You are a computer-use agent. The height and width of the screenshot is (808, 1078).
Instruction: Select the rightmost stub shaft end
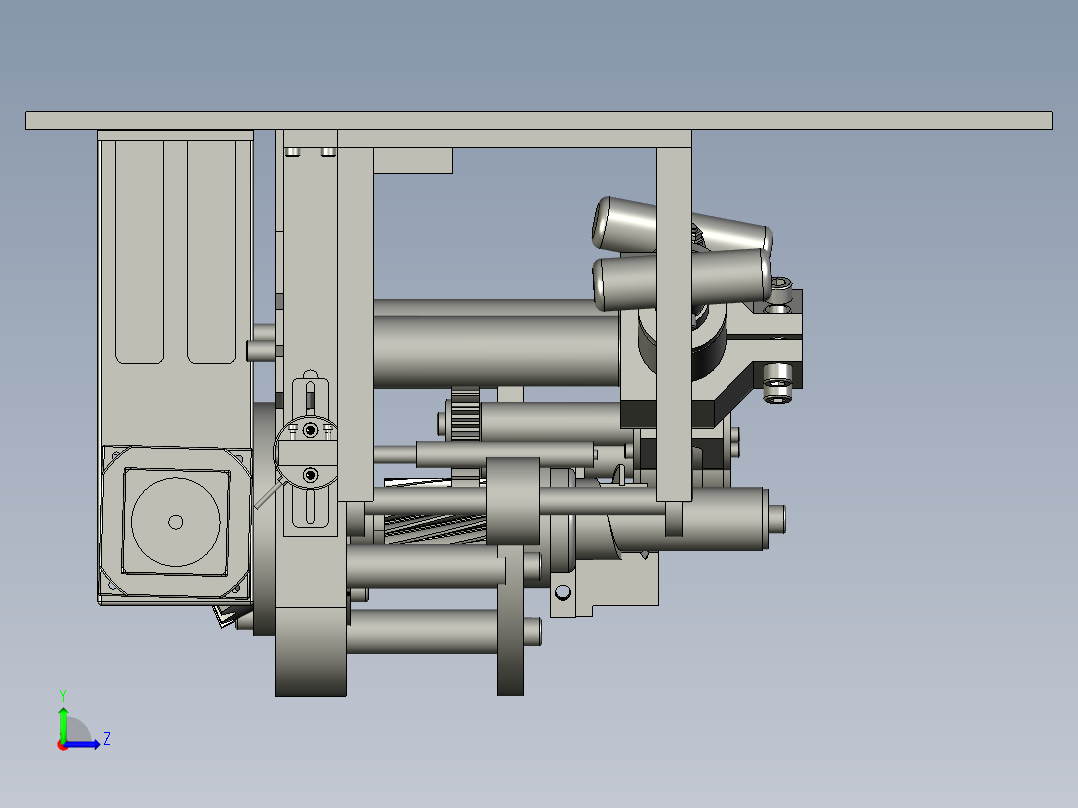point(777,519)
